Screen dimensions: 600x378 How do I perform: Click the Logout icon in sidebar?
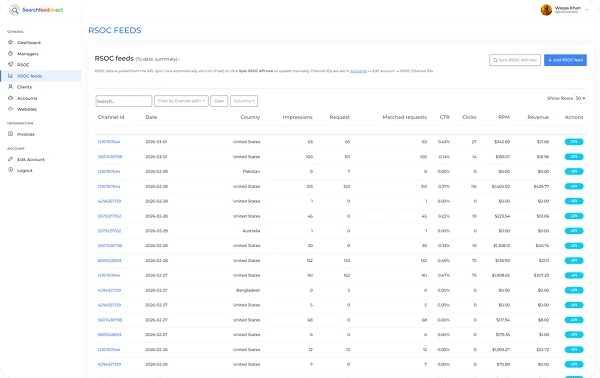coord(11,170)
